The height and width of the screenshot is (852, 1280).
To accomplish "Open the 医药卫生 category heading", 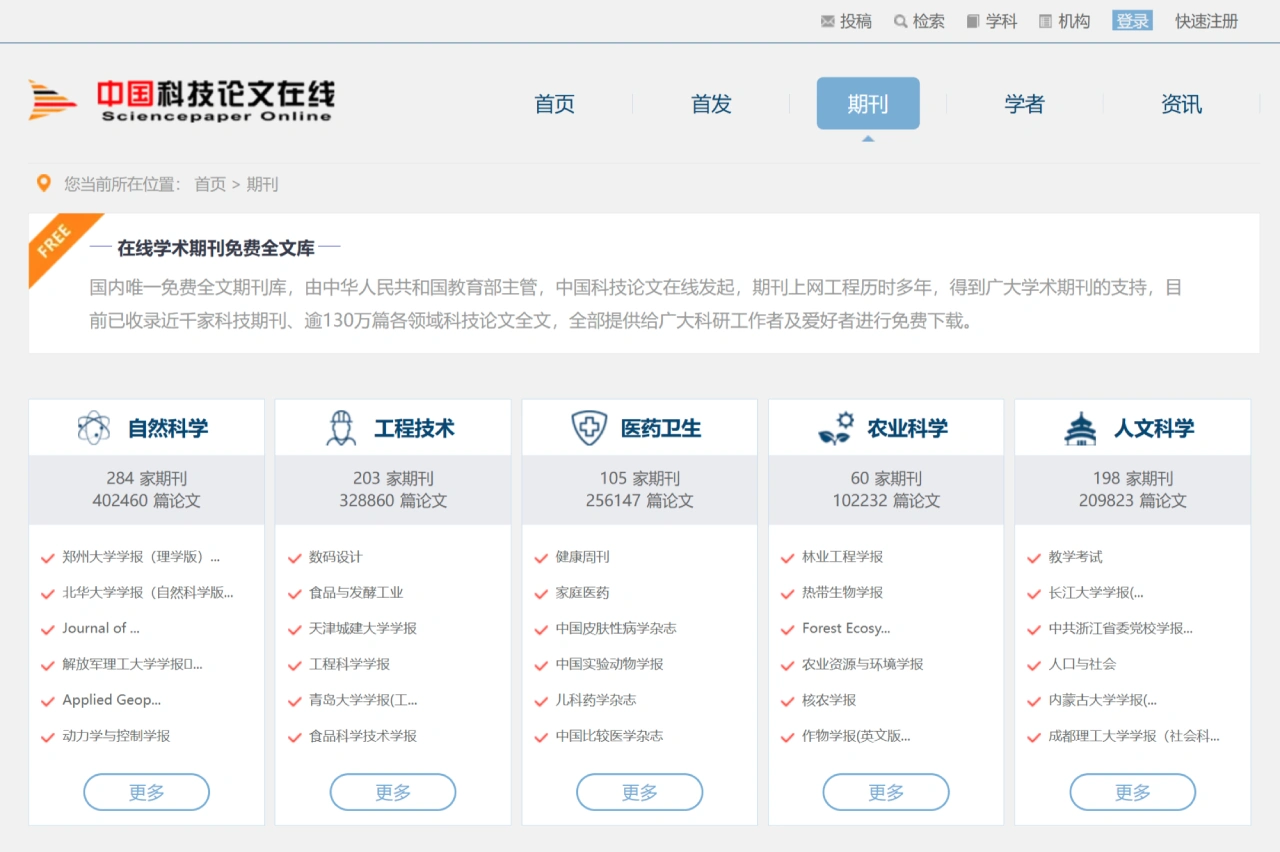I will coord(661,428).
